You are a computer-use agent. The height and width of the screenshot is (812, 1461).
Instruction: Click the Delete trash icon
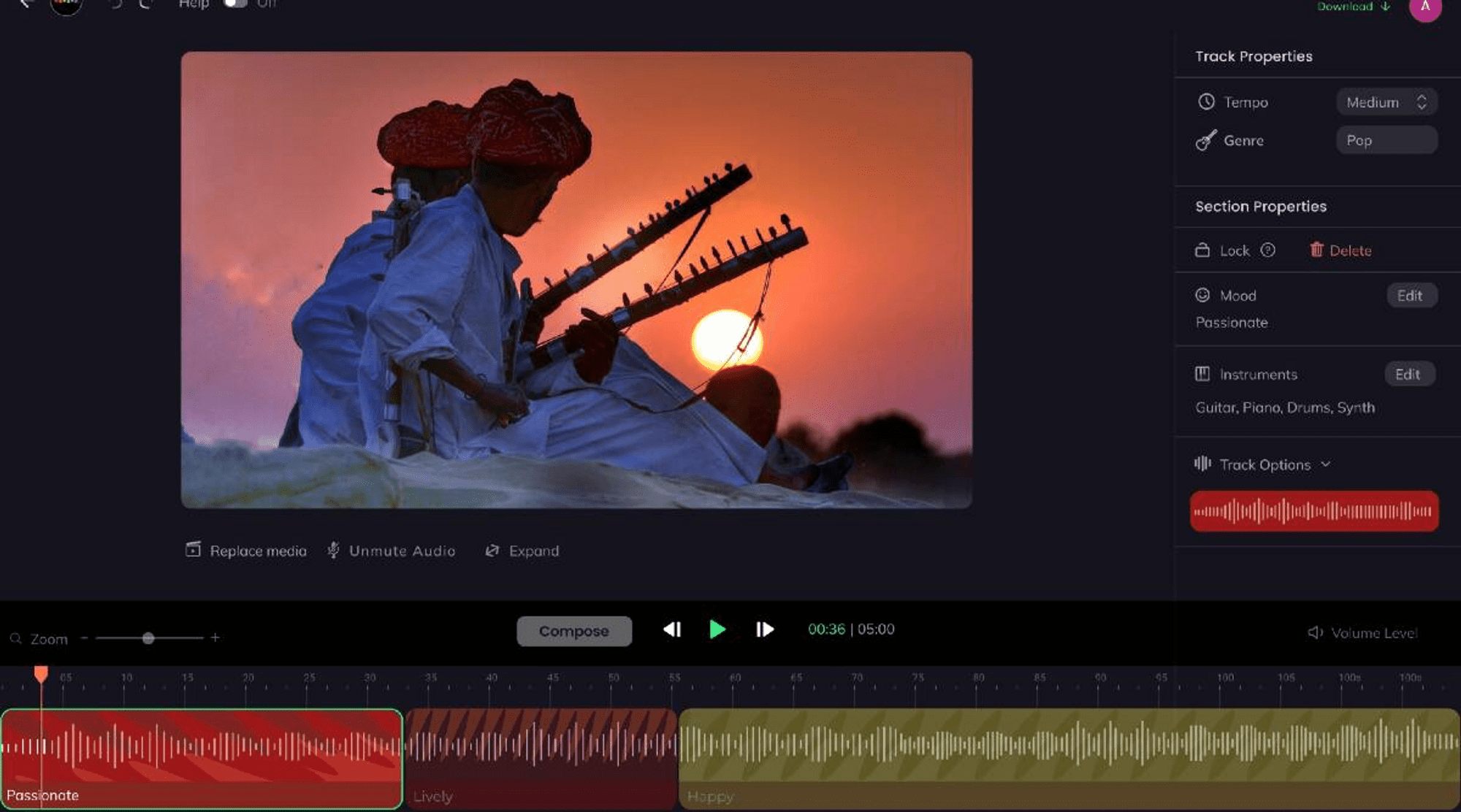coord(1316,250)
